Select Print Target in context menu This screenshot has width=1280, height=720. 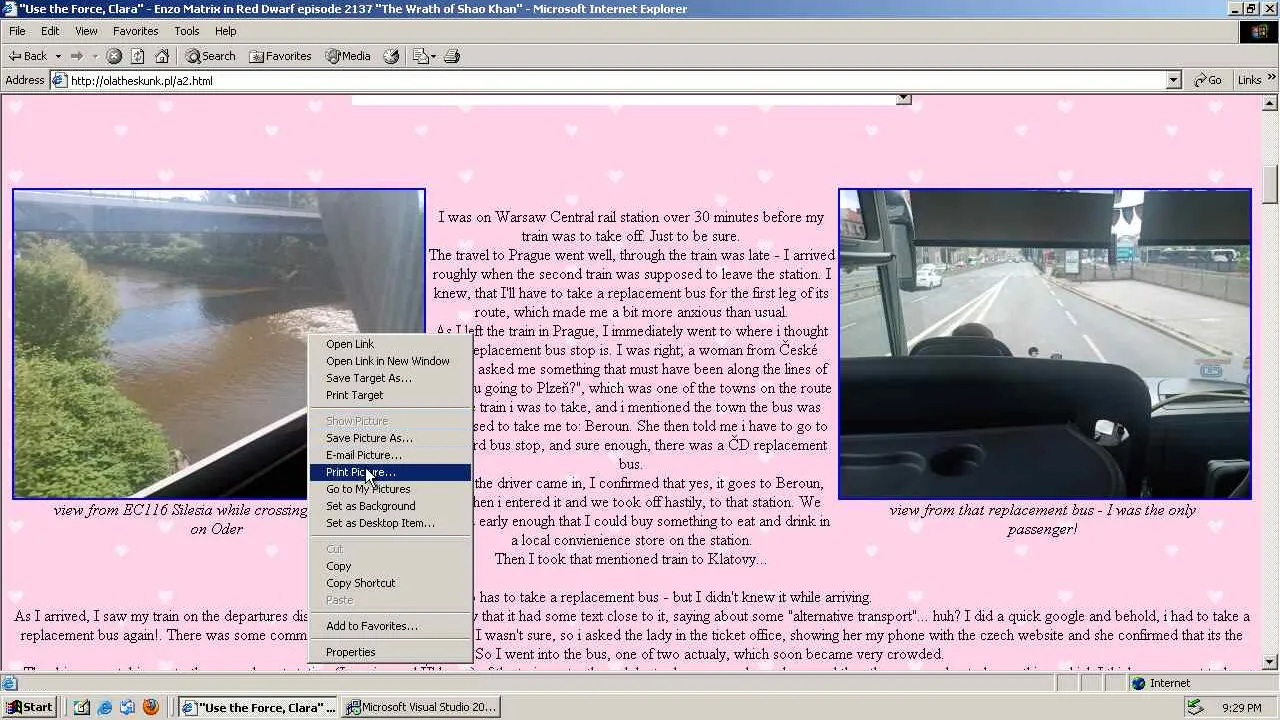390,395
